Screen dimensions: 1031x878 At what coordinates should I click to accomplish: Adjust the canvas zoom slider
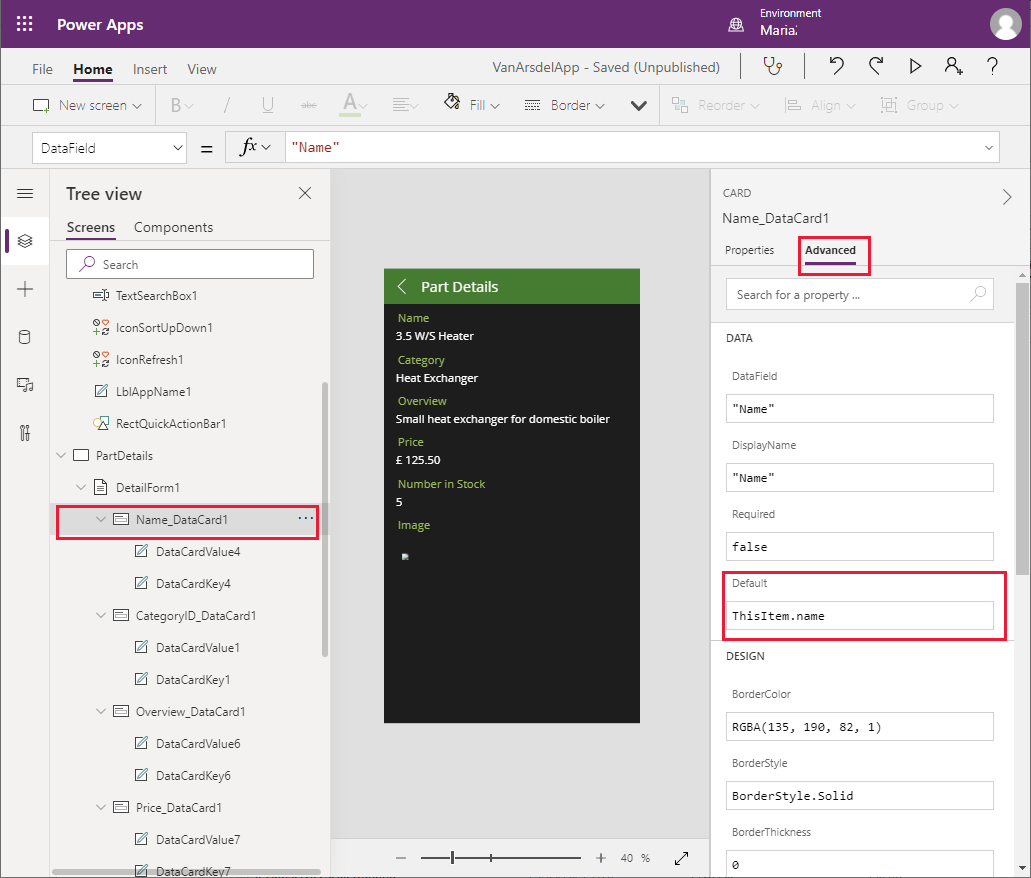(452, 858)
